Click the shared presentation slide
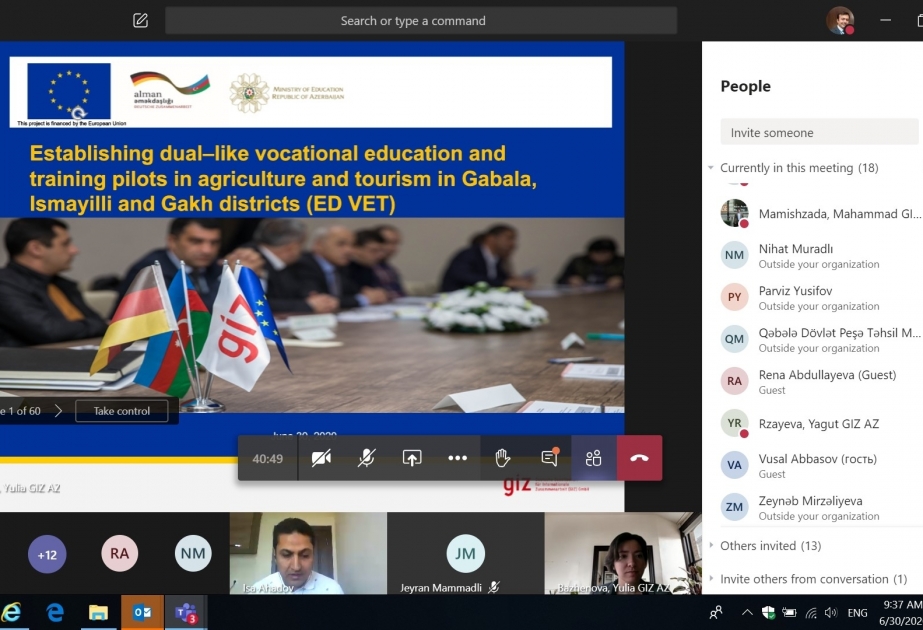The image size is (923, 630). click(312, 276)
